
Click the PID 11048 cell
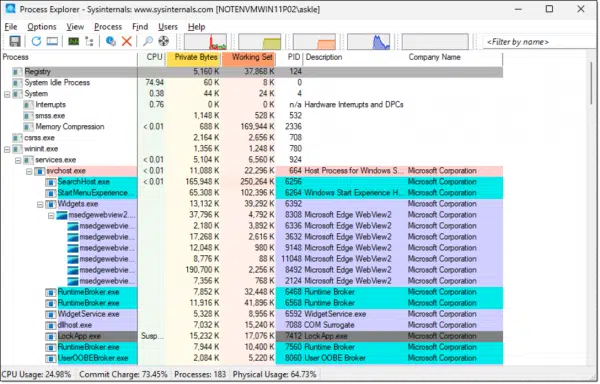tap(291, 259)
